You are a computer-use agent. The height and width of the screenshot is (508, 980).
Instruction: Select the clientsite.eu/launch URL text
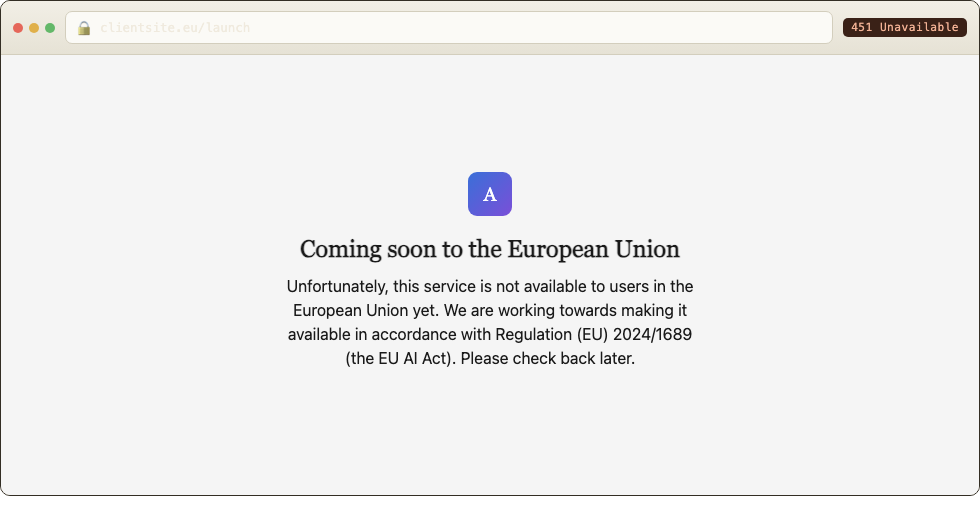pyautogui.click(x=175, y=27)
